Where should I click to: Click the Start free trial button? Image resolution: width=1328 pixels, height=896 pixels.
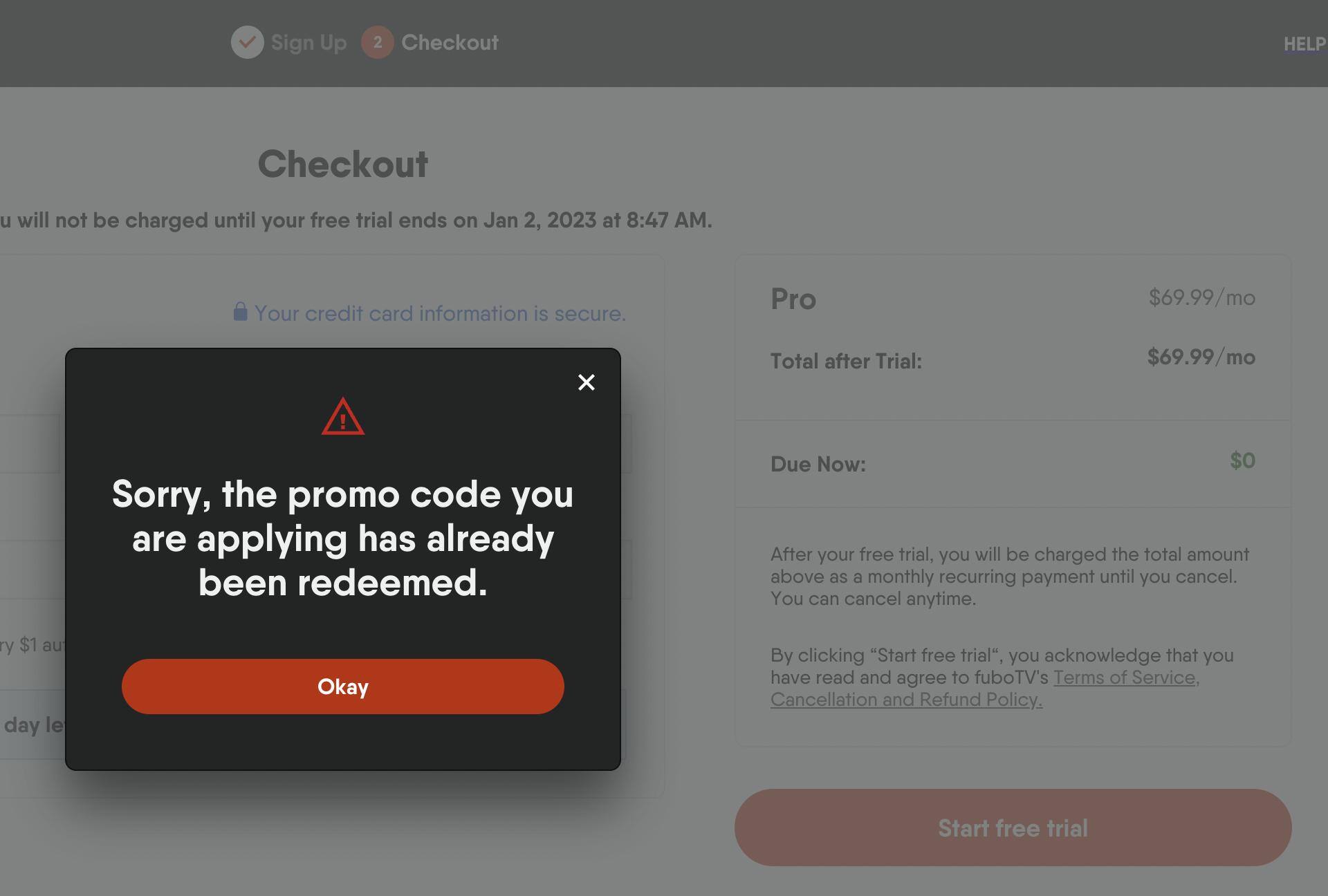[x=1013, y=828]
